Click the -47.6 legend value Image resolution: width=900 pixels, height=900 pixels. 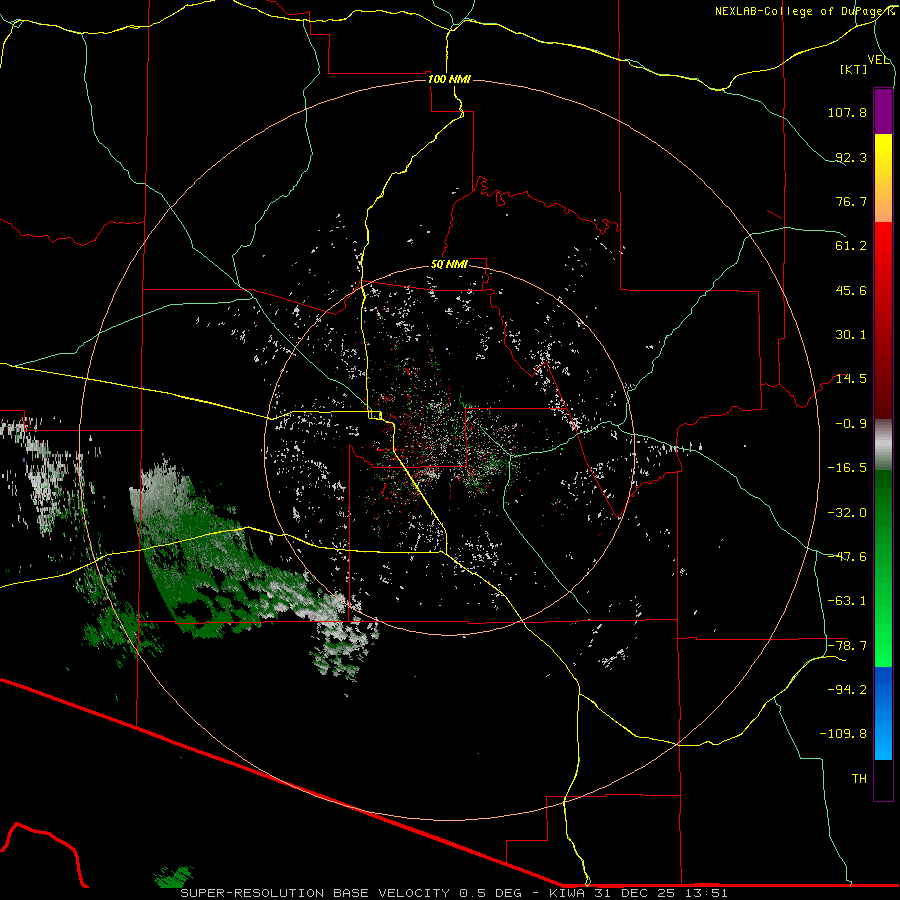[x=847, y=557]
